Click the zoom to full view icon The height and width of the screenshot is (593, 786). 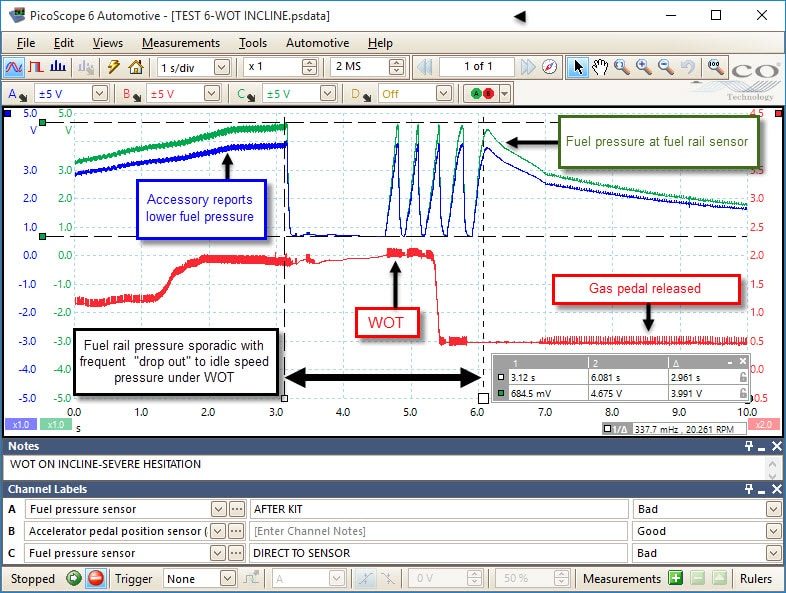[715, 67]
